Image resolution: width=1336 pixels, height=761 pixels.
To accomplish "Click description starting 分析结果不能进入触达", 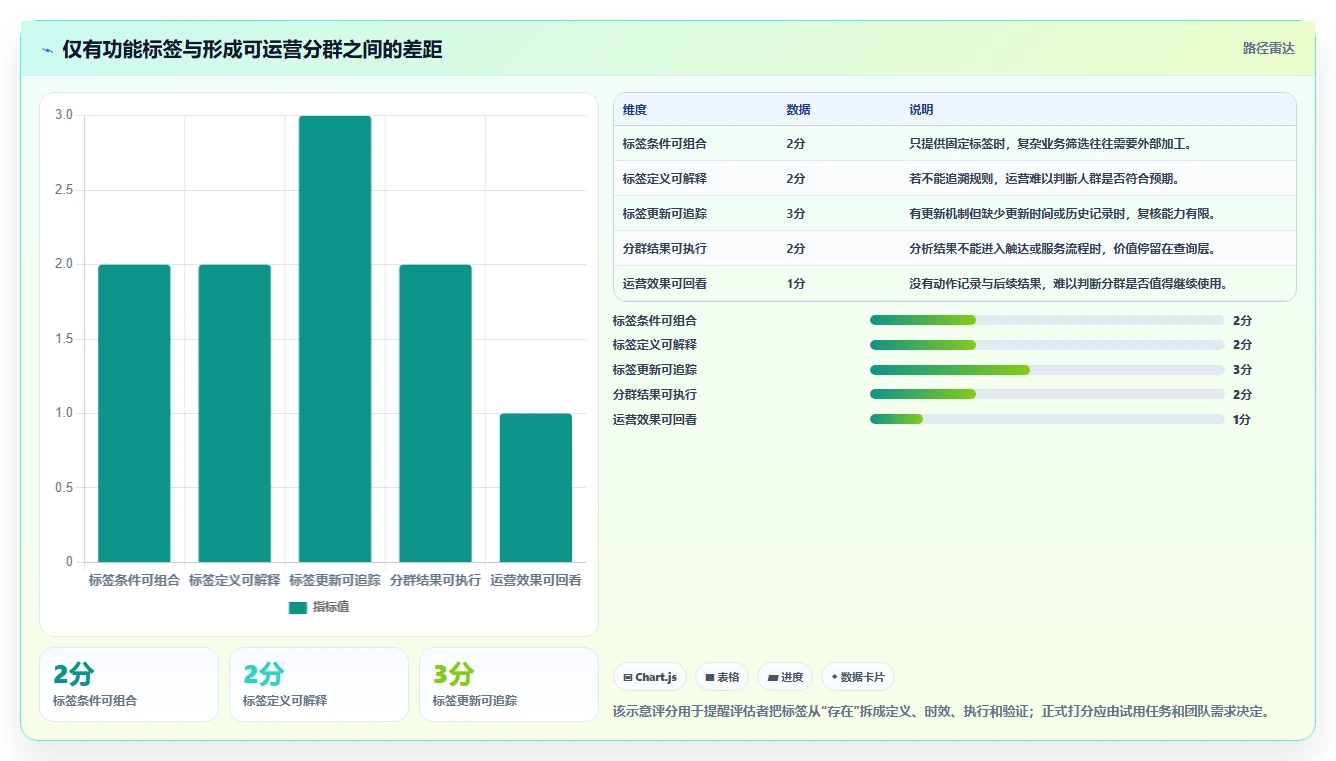I will pos(1062,249).
